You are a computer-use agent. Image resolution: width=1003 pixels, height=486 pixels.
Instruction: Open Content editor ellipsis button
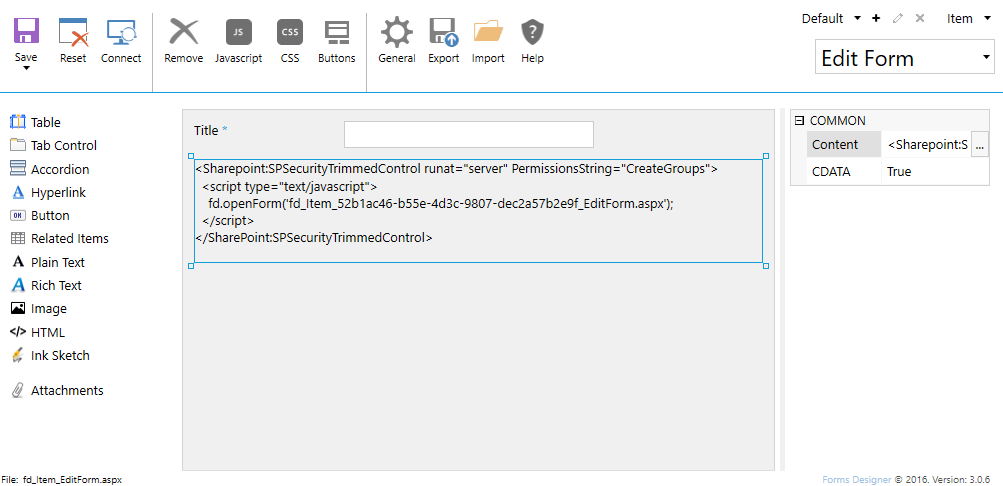pyautogui.click(x=979, y=145)
